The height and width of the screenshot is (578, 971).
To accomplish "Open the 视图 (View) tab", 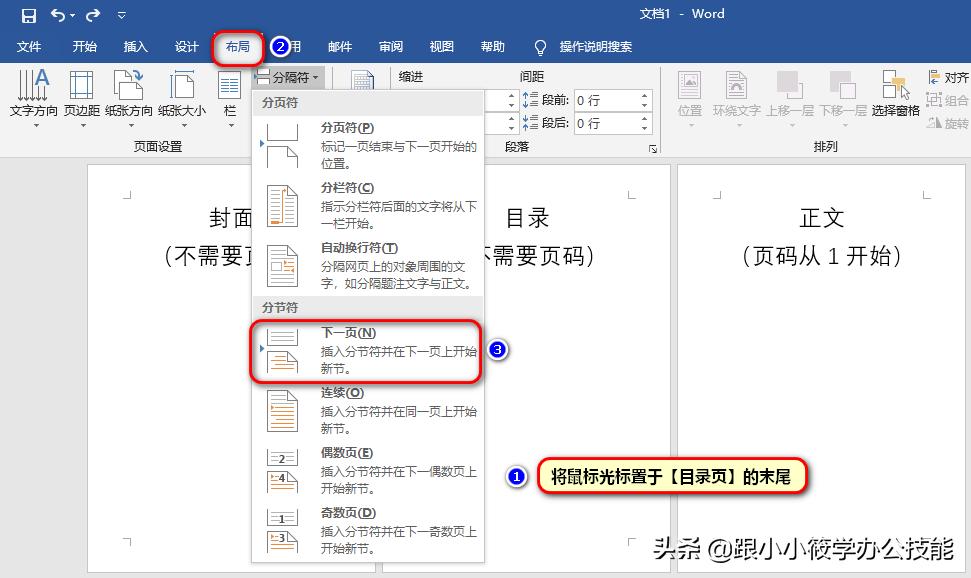I will coord(440,46).
